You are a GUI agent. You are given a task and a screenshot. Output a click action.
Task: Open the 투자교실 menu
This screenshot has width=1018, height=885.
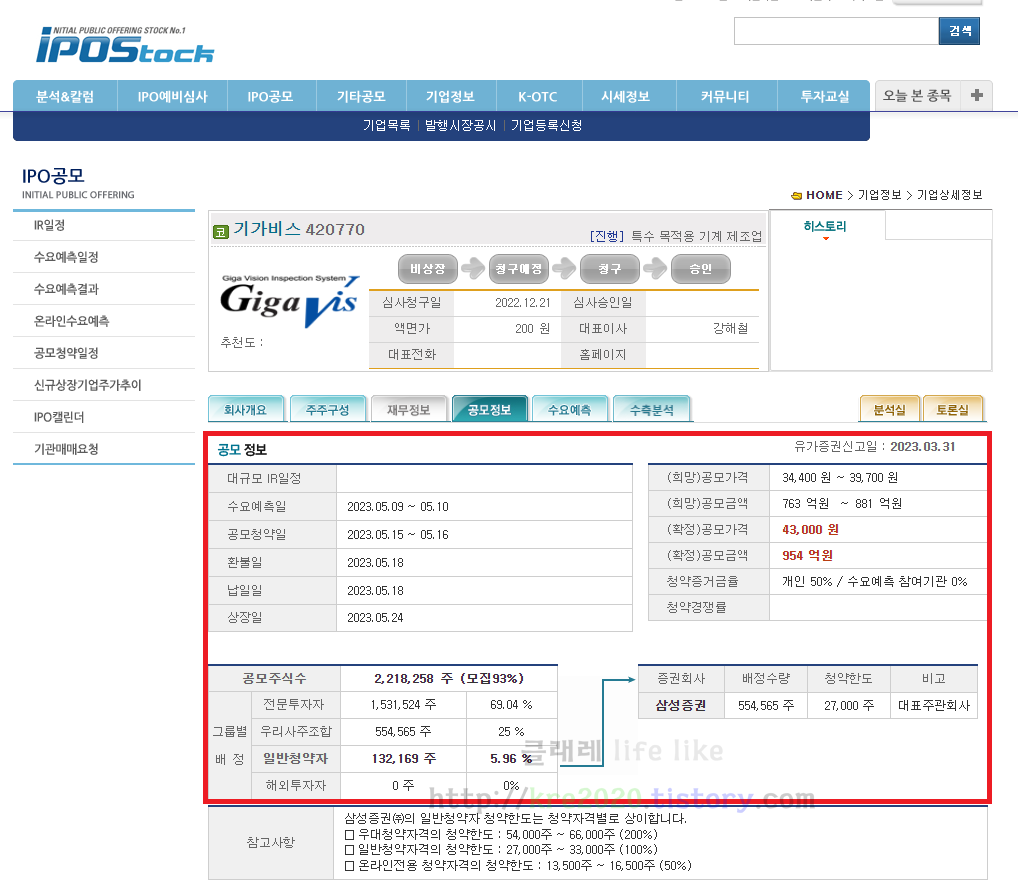click(x=825, y=96)
